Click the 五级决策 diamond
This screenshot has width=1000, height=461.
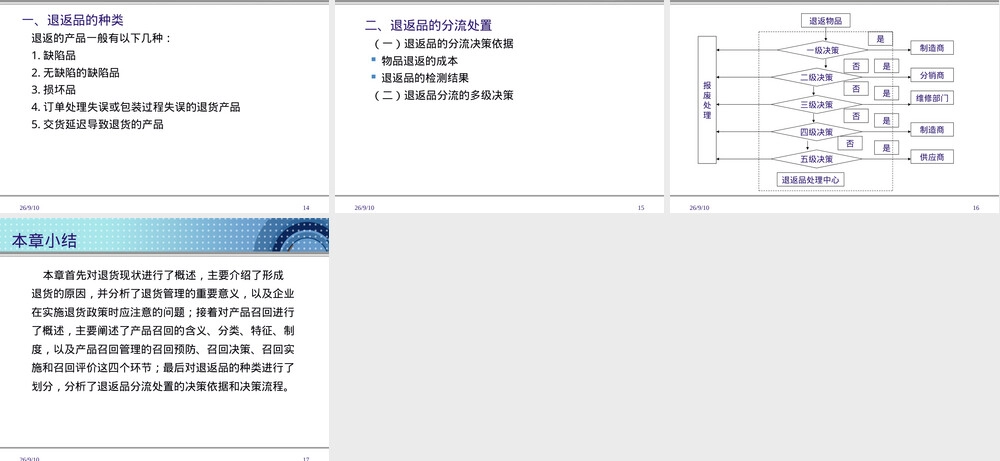tap(816, 159)
